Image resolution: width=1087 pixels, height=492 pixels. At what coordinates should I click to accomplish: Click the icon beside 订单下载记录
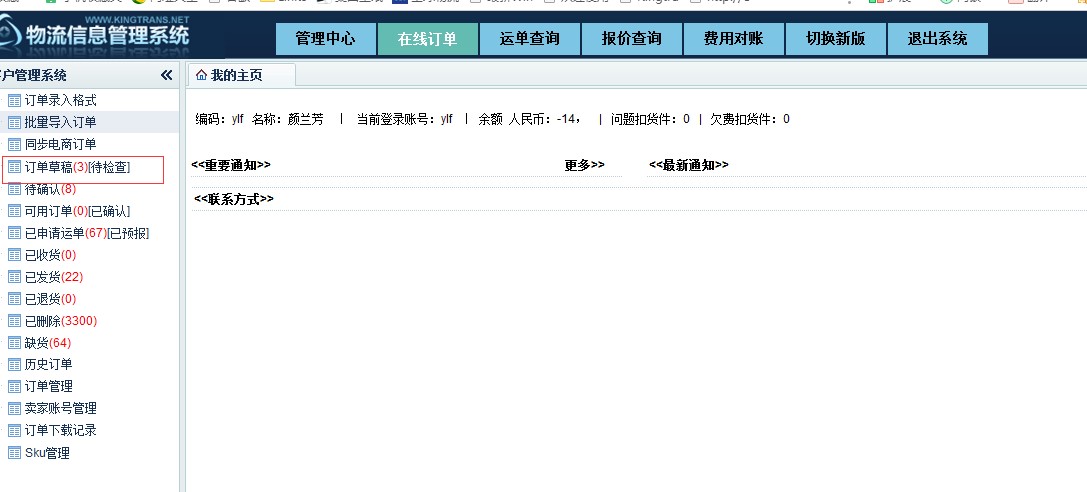coord(14,431)
